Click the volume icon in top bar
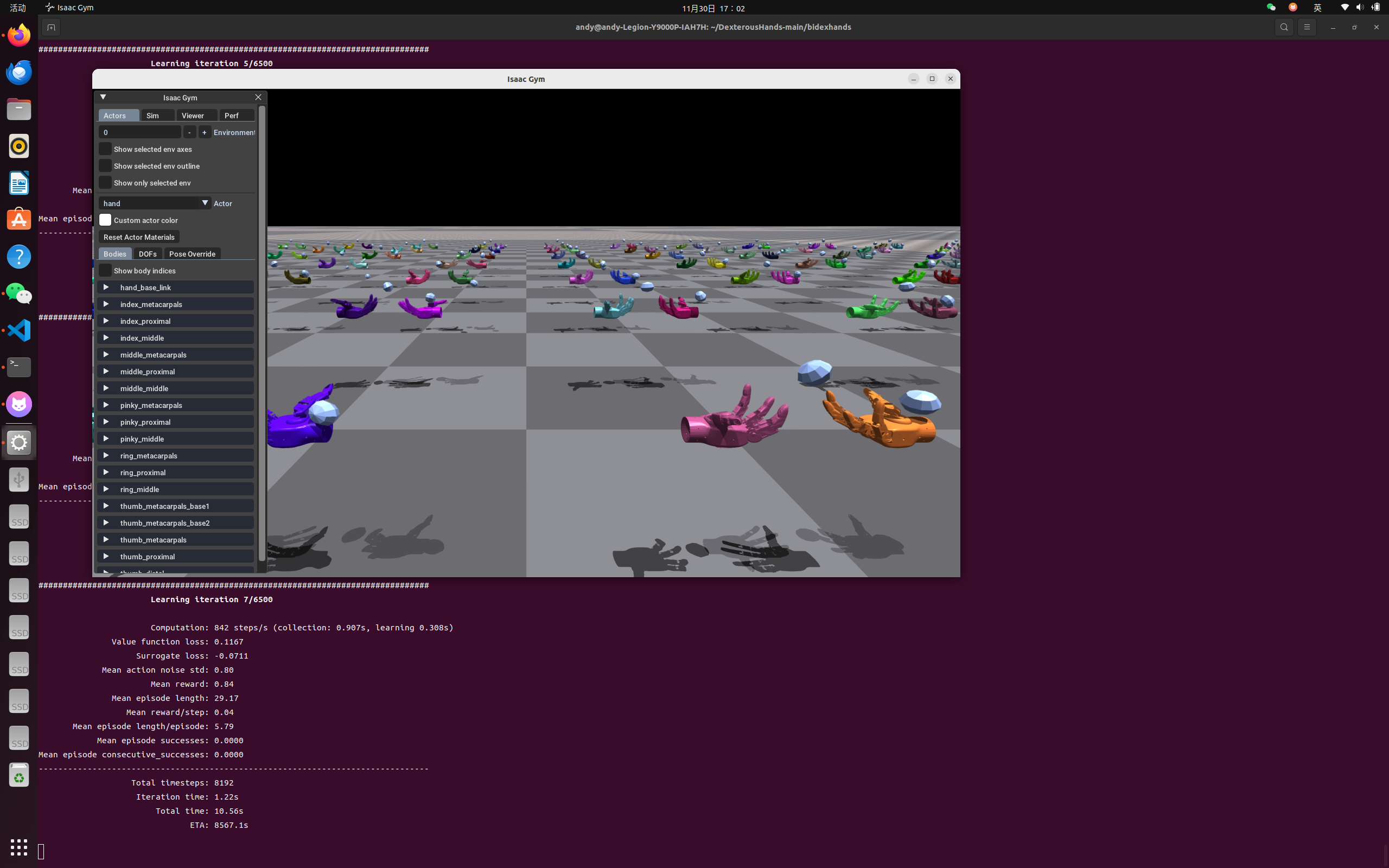Screen dimensions: 1389x868 [x=1360, y=8]
